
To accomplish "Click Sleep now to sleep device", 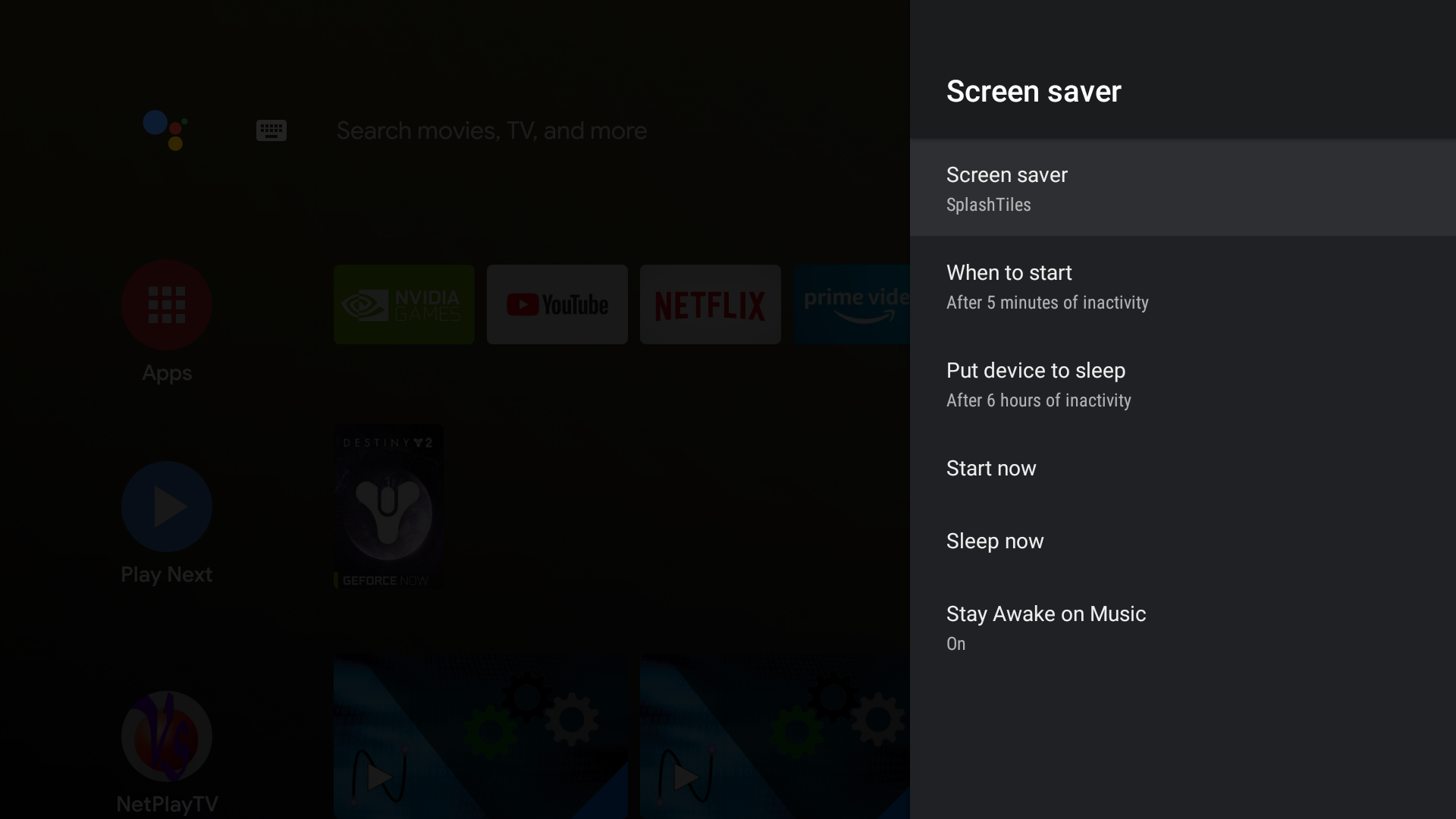I will click(995, 540).
